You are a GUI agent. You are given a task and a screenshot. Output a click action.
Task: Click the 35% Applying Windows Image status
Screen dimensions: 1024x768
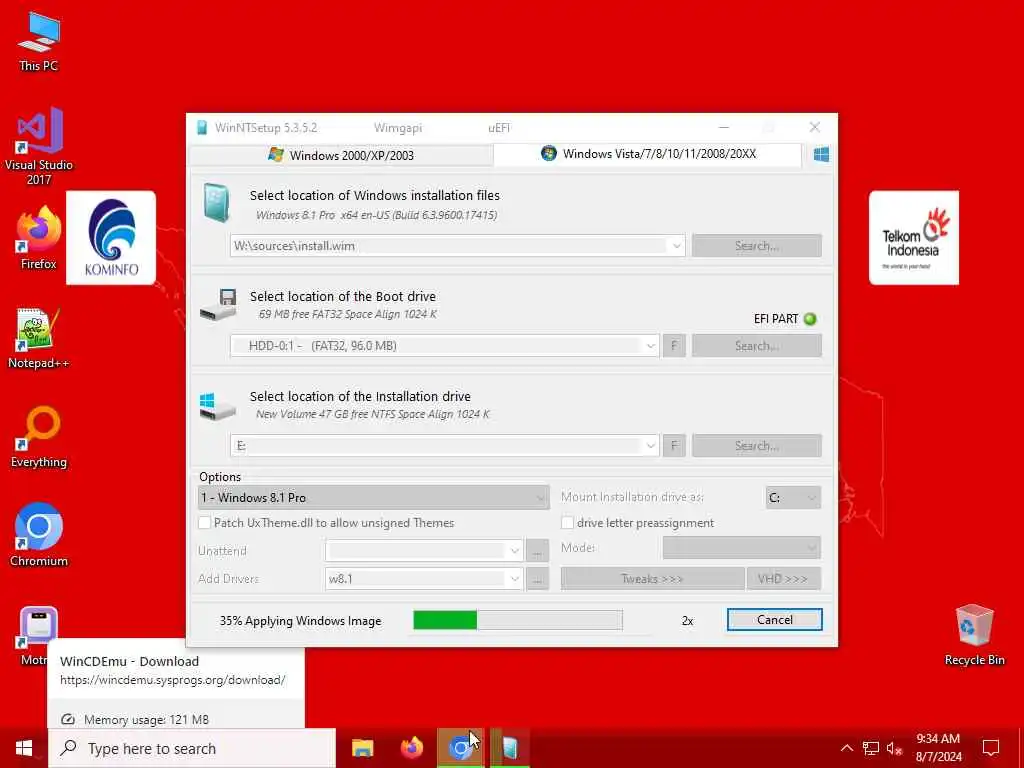click(x=300, y=621)
